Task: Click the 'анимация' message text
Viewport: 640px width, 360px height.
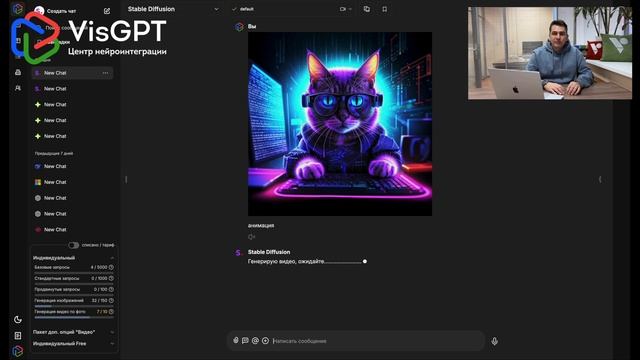Action: click(261, 225)
